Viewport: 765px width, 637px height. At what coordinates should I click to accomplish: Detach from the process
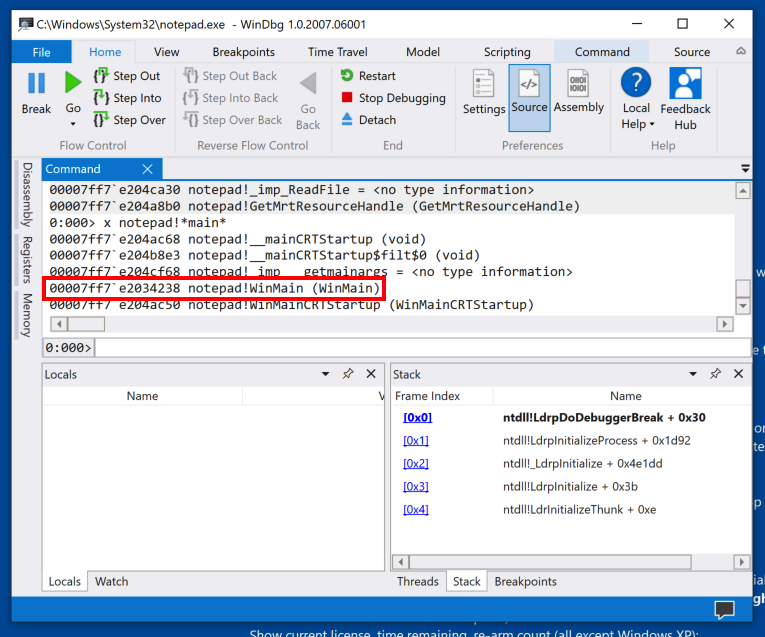(368, 120)
